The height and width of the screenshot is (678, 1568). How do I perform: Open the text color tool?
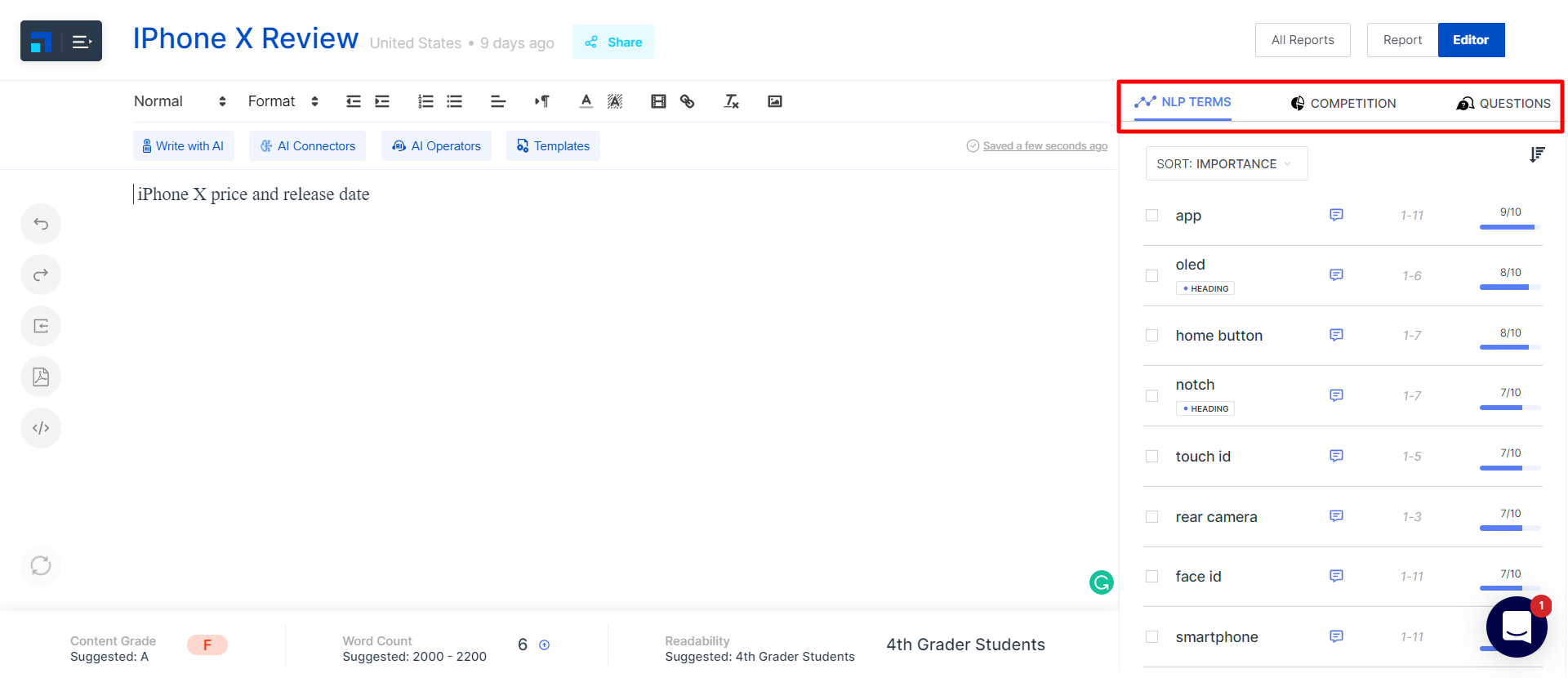[x=586, y=101]
